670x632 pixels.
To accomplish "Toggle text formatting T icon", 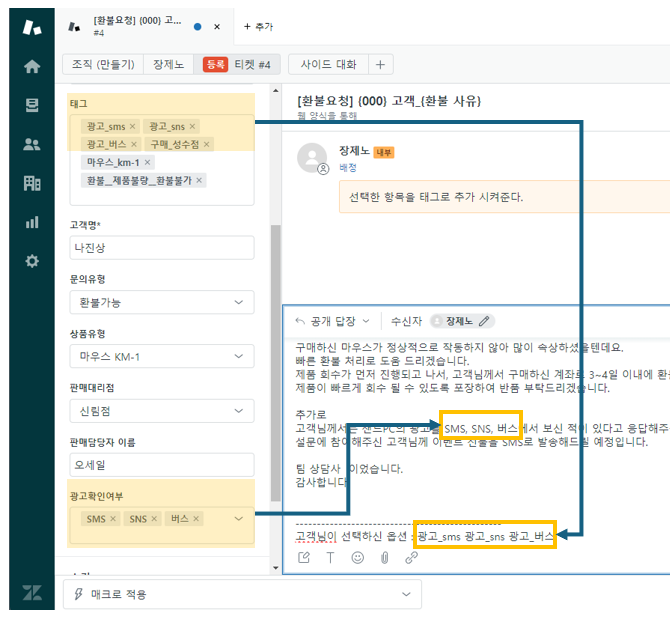I will [330, 558].
